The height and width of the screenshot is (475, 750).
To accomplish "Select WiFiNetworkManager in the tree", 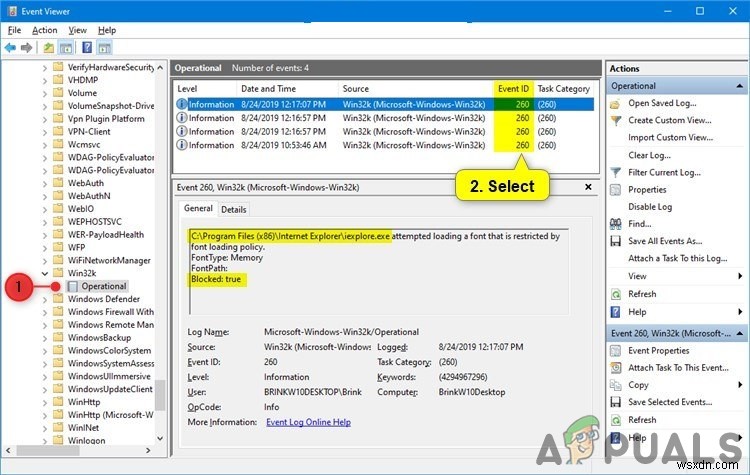I will point(109,261).
